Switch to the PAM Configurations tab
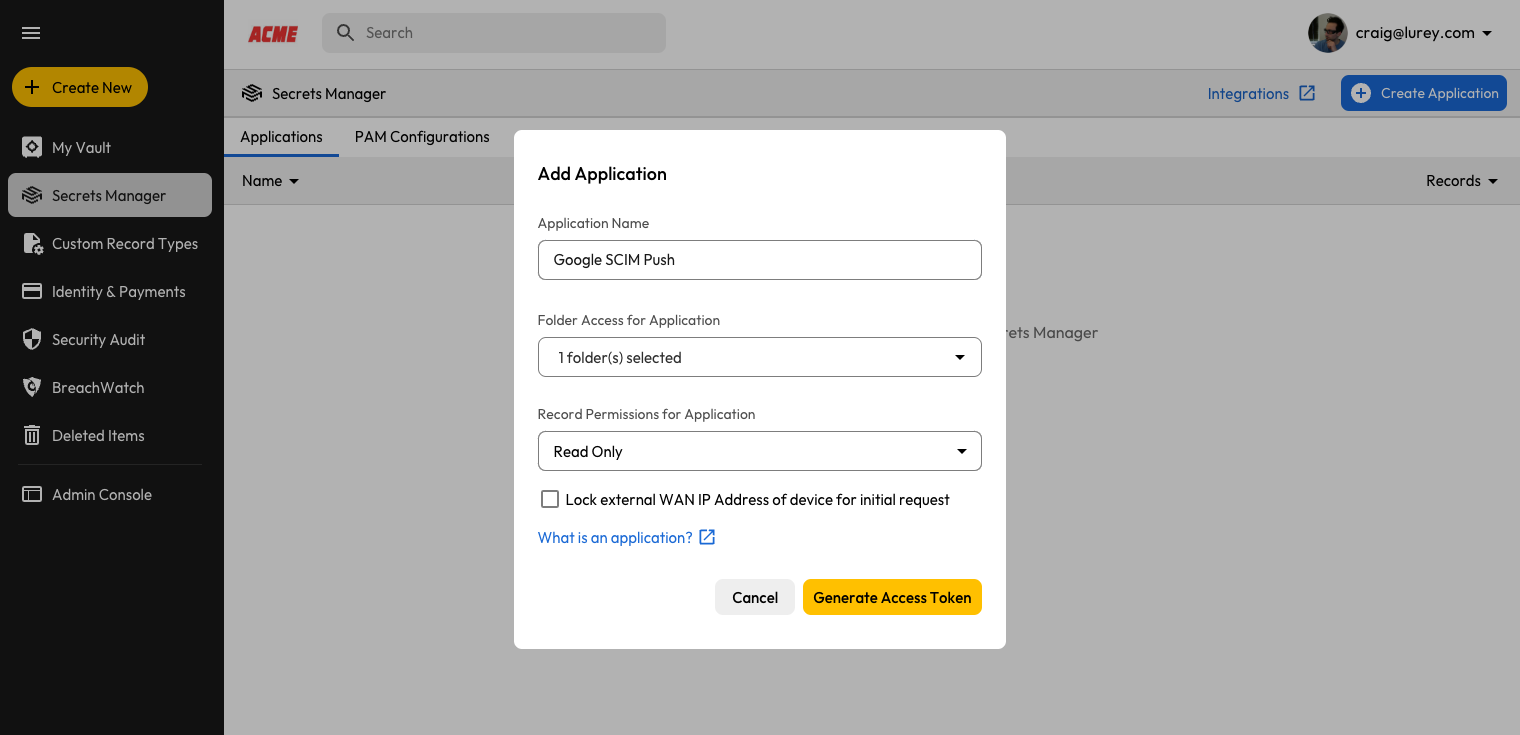Viewport: 1520px width, 735px height. pyautogui.click(x=422, y=137)
